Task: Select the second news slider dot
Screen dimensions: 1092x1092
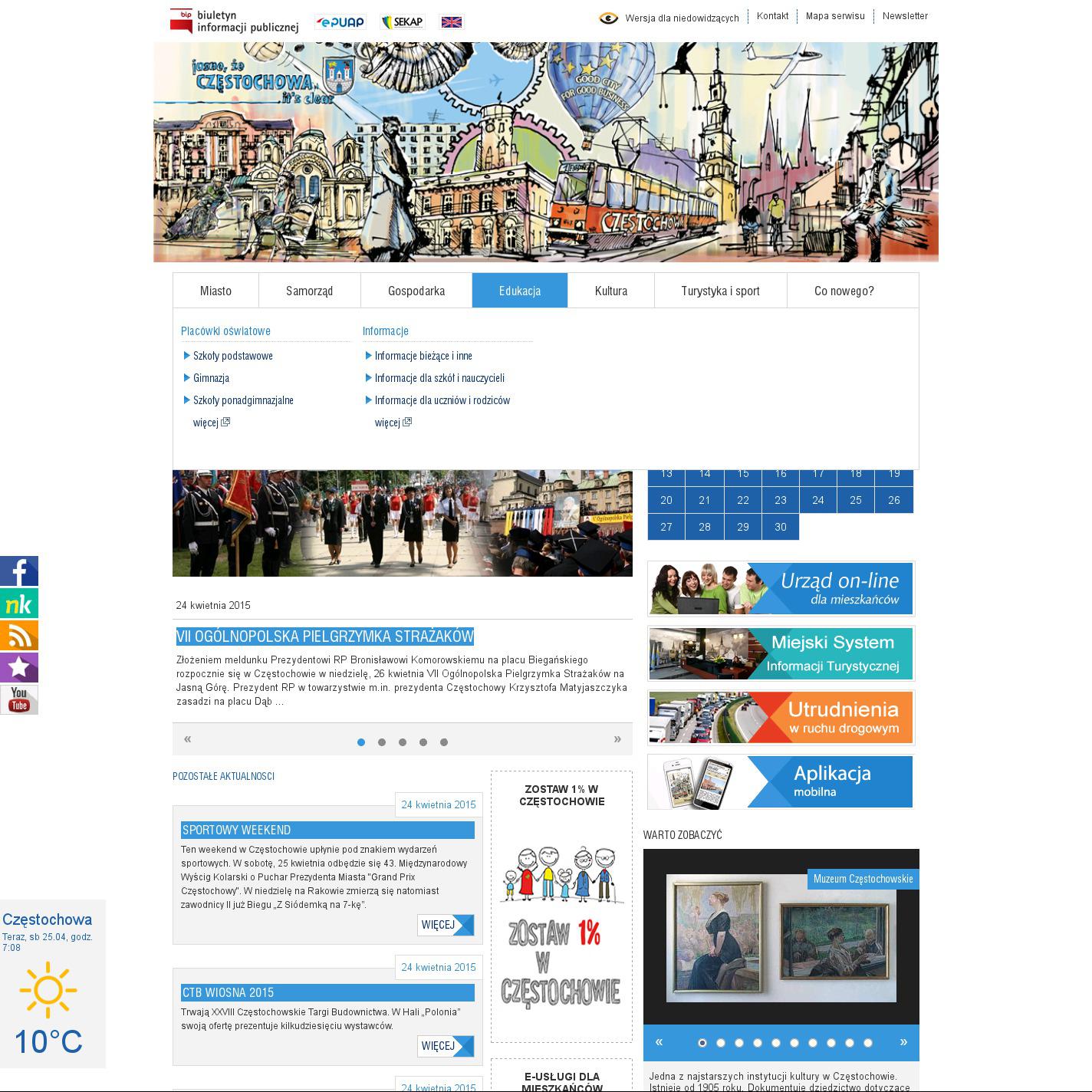Action: (x=382, y=742)
